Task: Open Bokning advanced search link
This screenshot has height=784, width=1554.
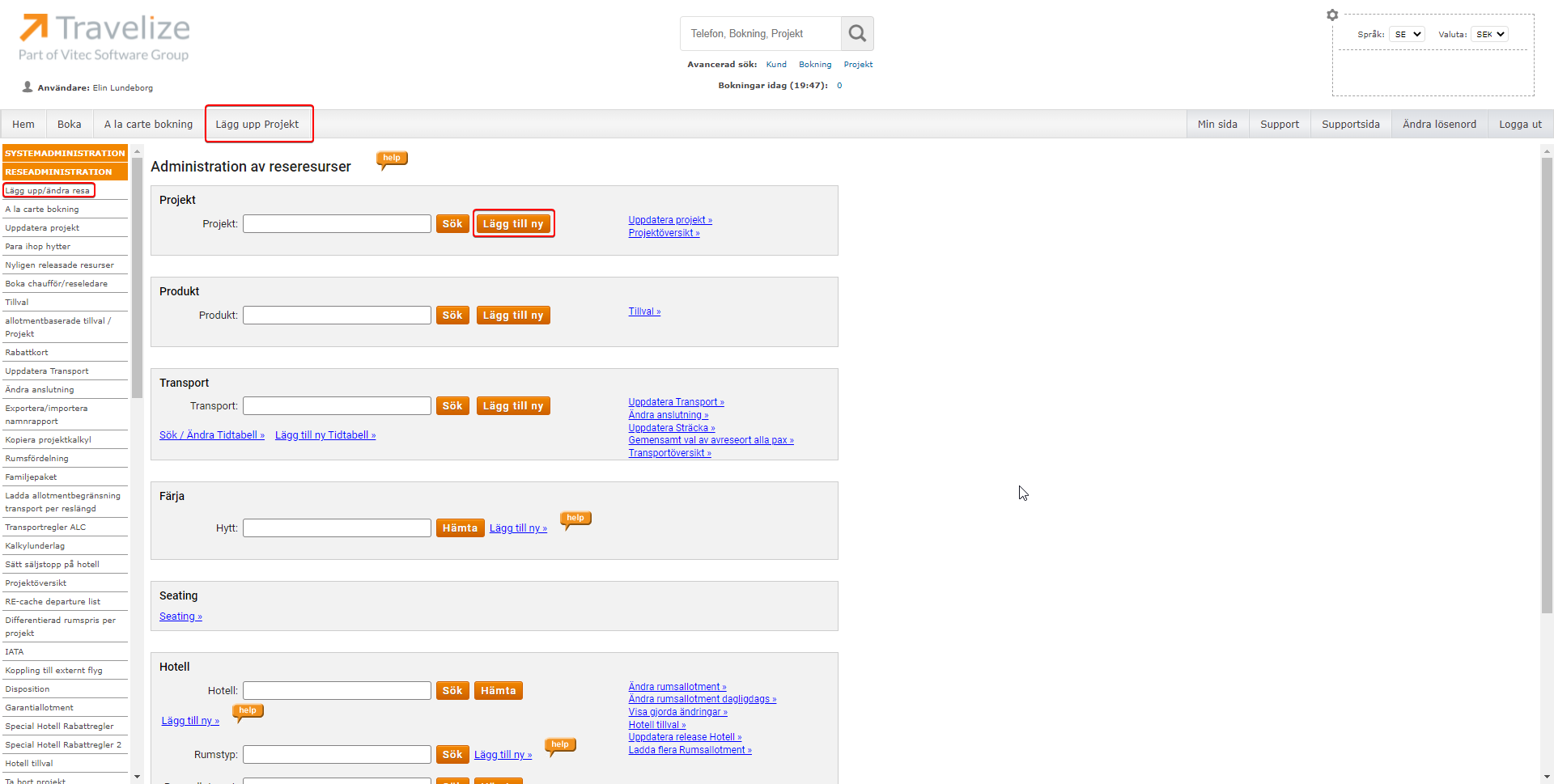Action: (x=815, y=65)
